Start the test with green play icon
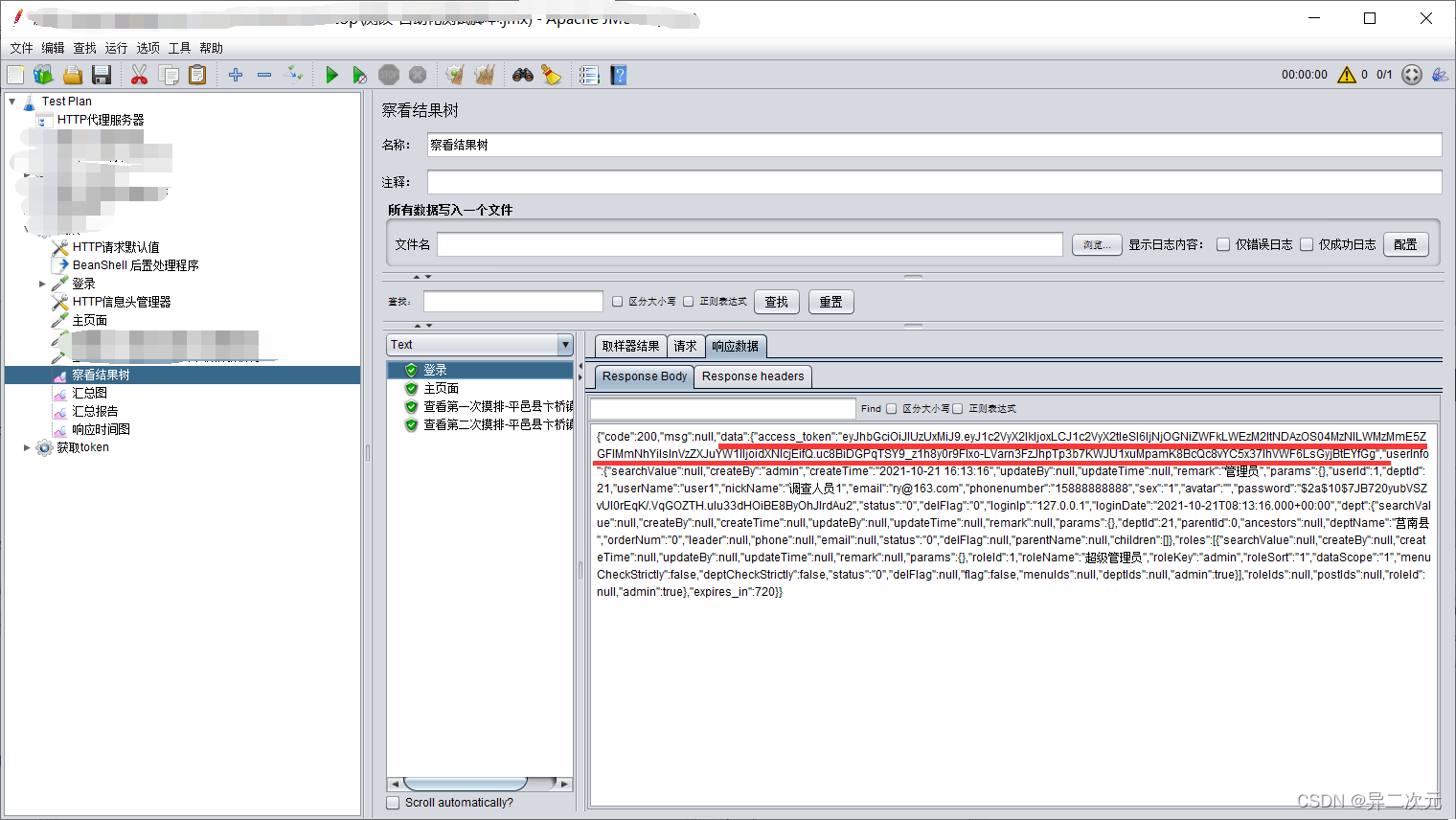Viewport: 1456px width, 820px height. pyautogui.click(x=331, y=75)
